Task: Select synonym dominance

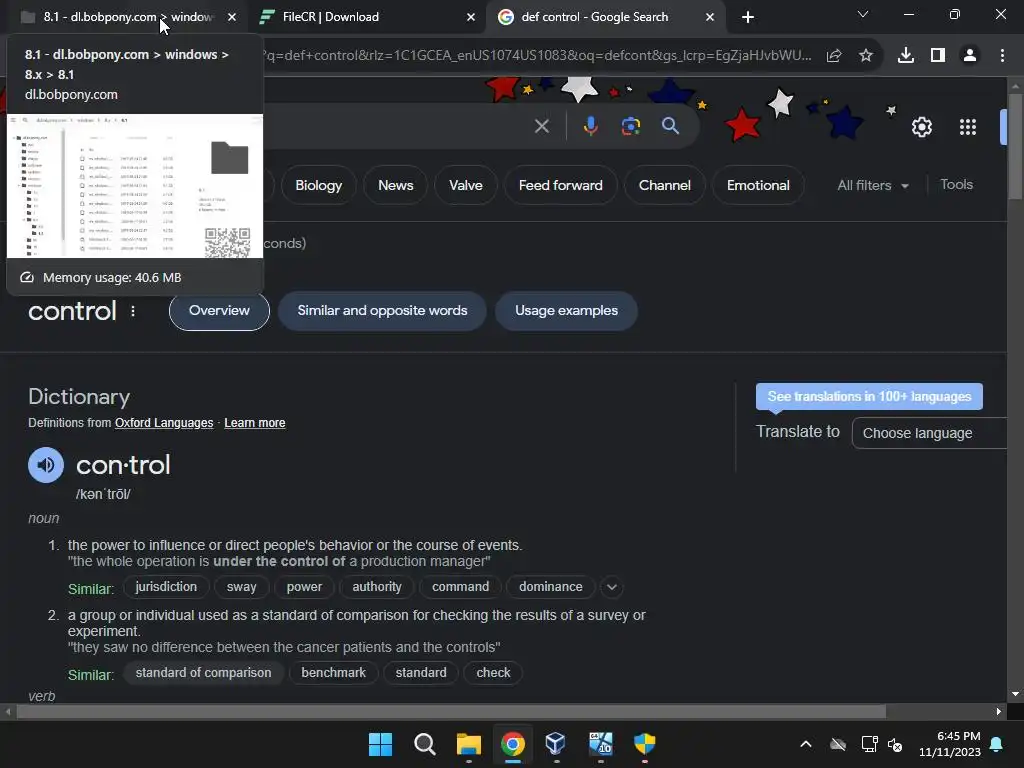Action: coord(551,587)
